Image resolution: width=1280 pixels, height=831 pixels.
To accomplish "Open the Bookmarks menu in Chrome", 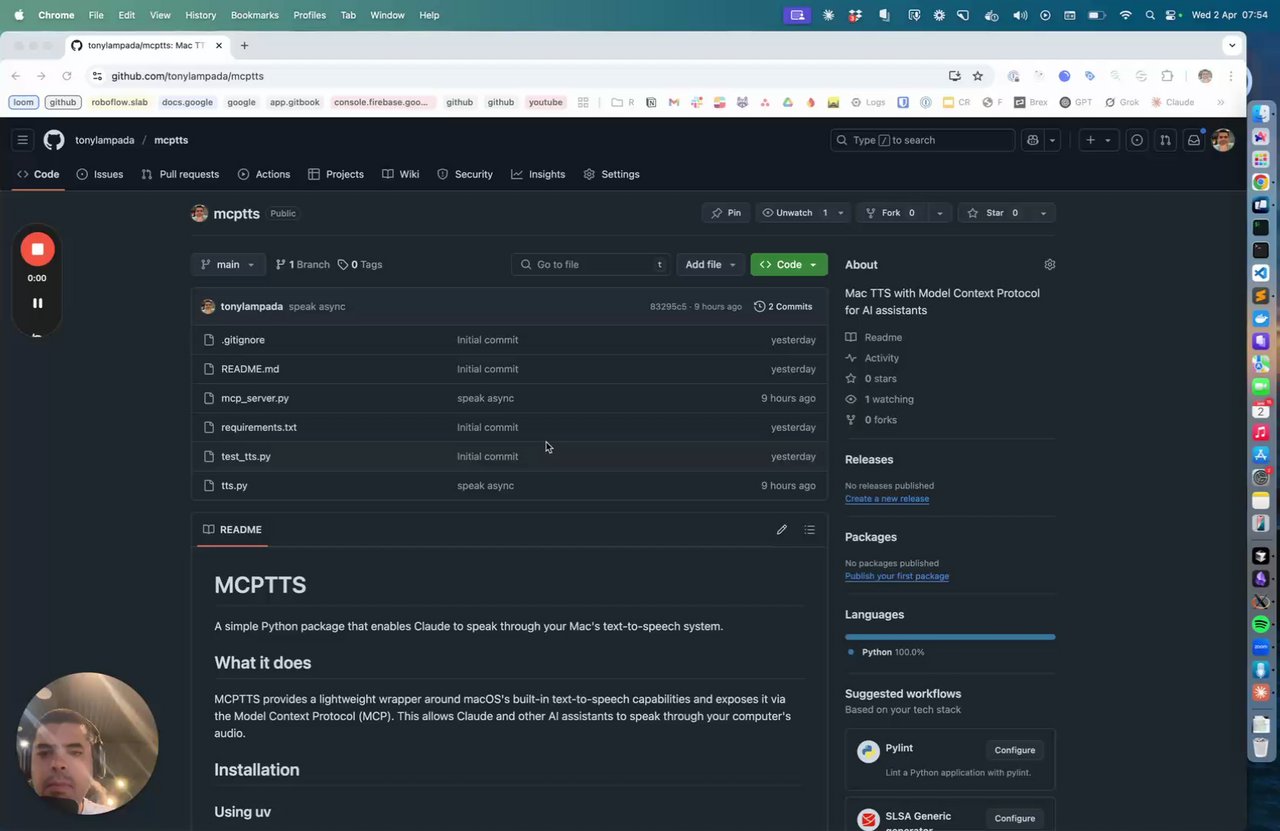I will pos(254,15).
